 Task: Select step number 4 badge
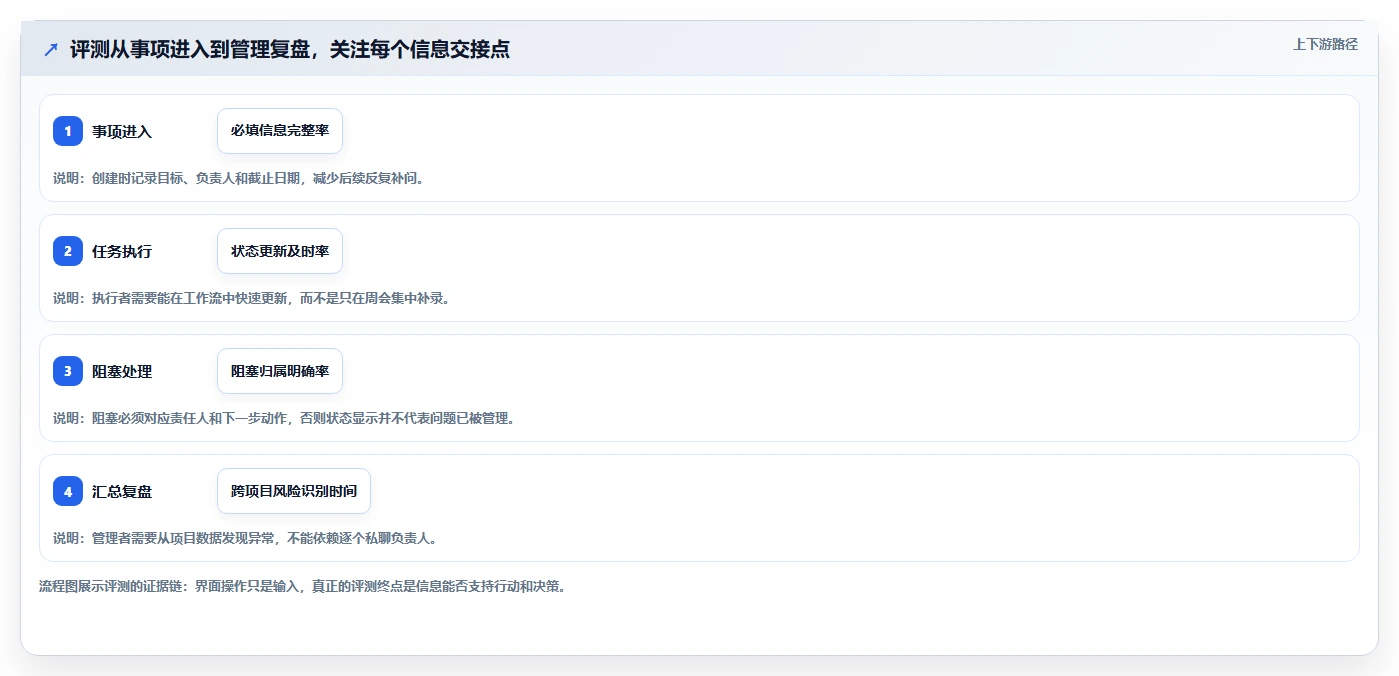point(68,491)
